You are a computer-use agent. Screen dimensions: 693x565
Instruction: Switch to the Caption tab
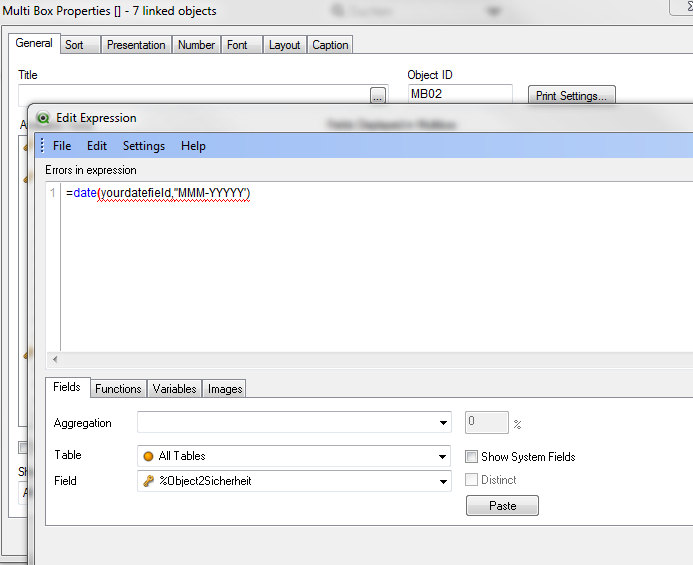(x=330, y=45)
